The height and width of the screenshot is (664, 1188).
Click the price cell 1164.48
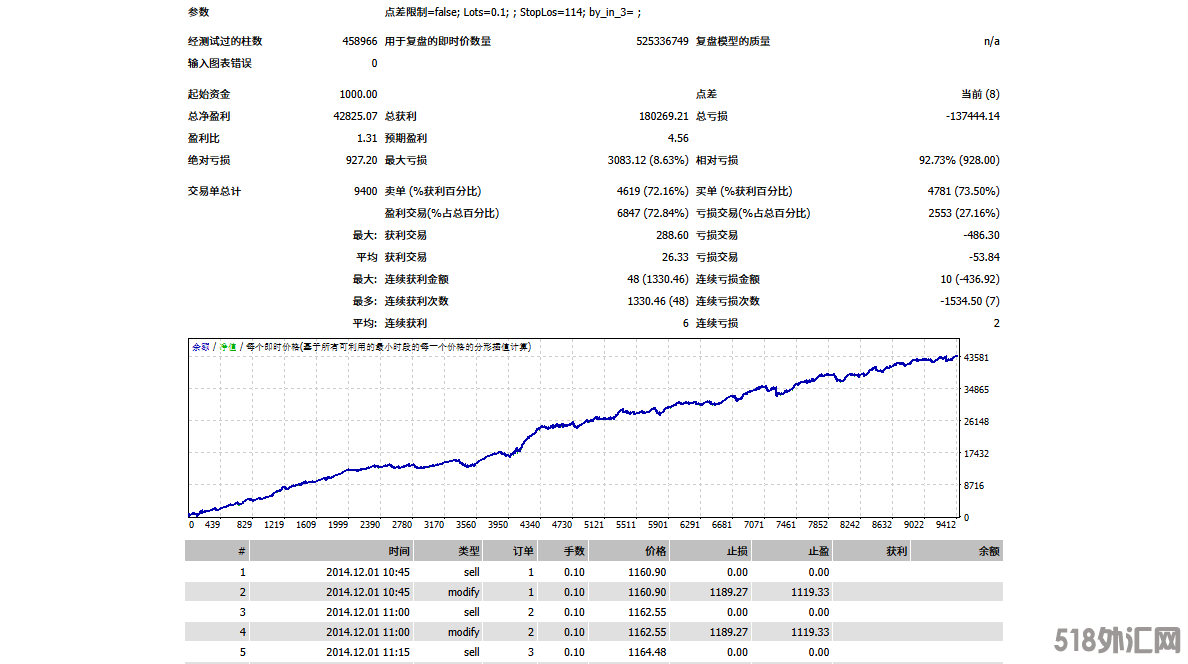pyautogui.click(x=647, y=652)
